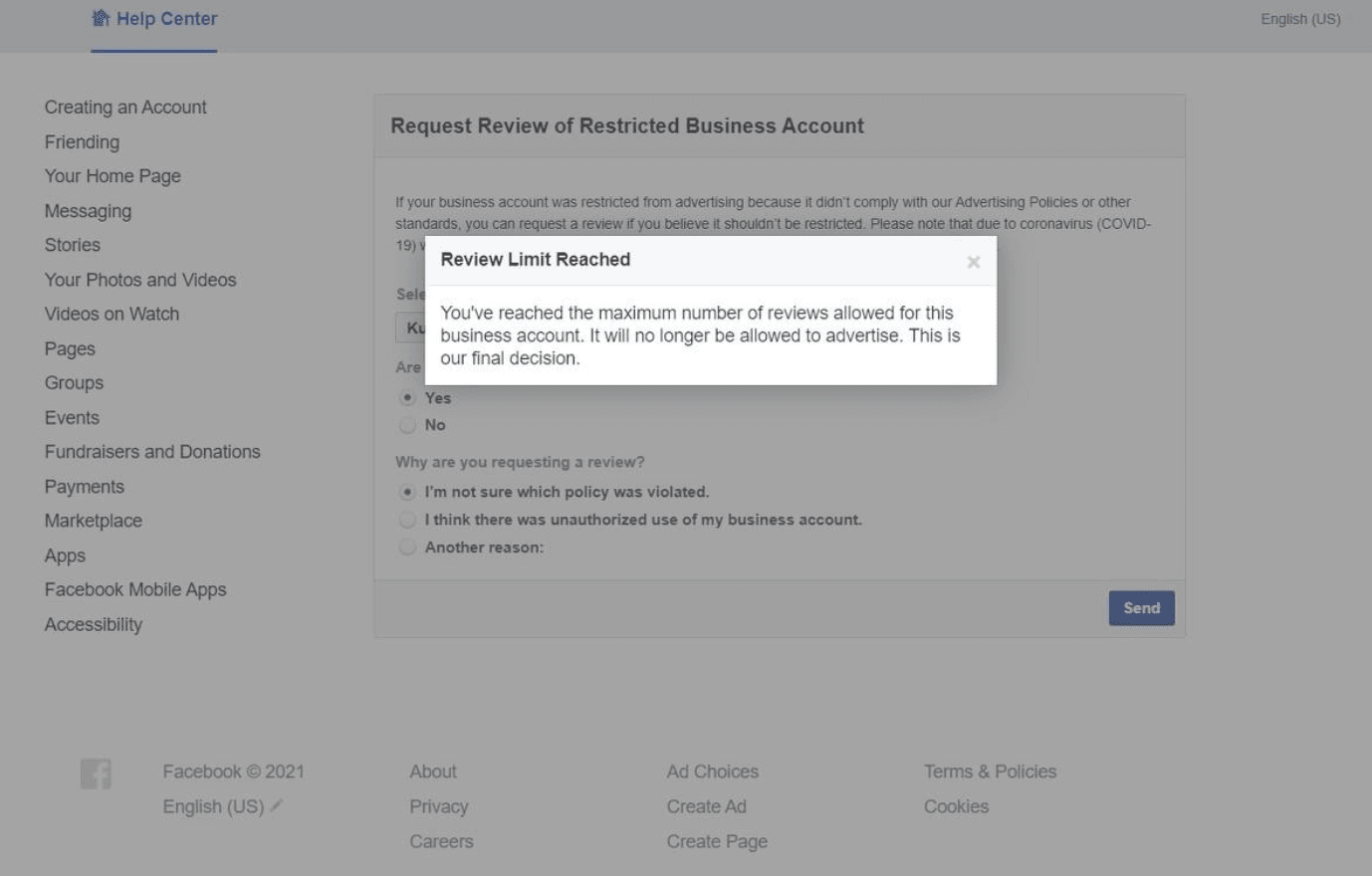Open the Groups help topic
Viewport: 1372px width, 876px height.
tap(74, 383)
